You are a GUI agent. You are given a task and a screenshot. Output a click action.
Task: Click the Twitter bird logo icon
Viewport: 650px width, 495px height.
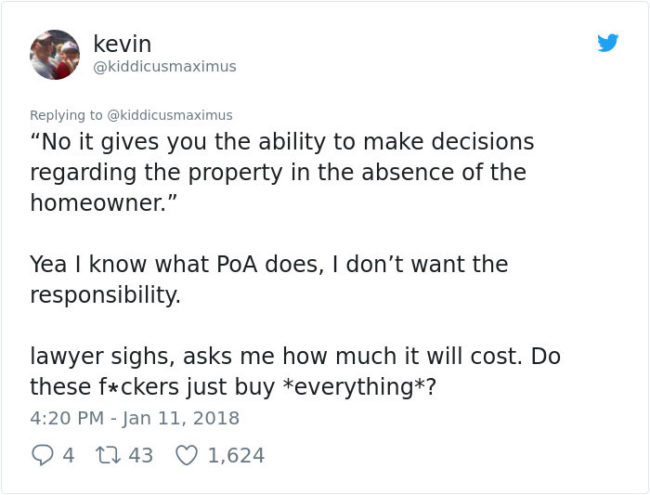[x=607, y=43]
